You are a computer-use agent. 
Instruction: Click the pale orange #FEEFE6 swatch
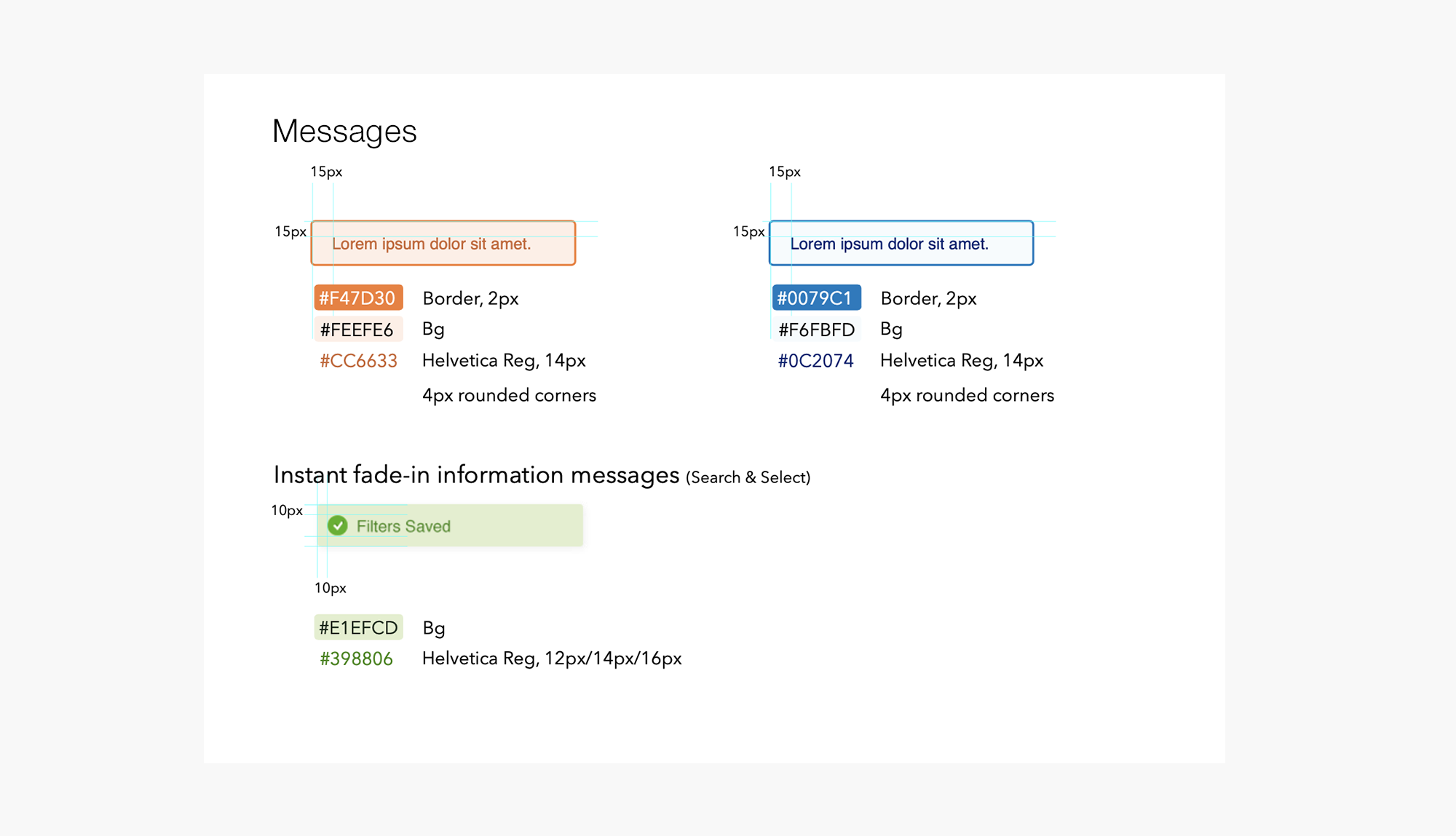pyautogui.click(x=358, y=329)
